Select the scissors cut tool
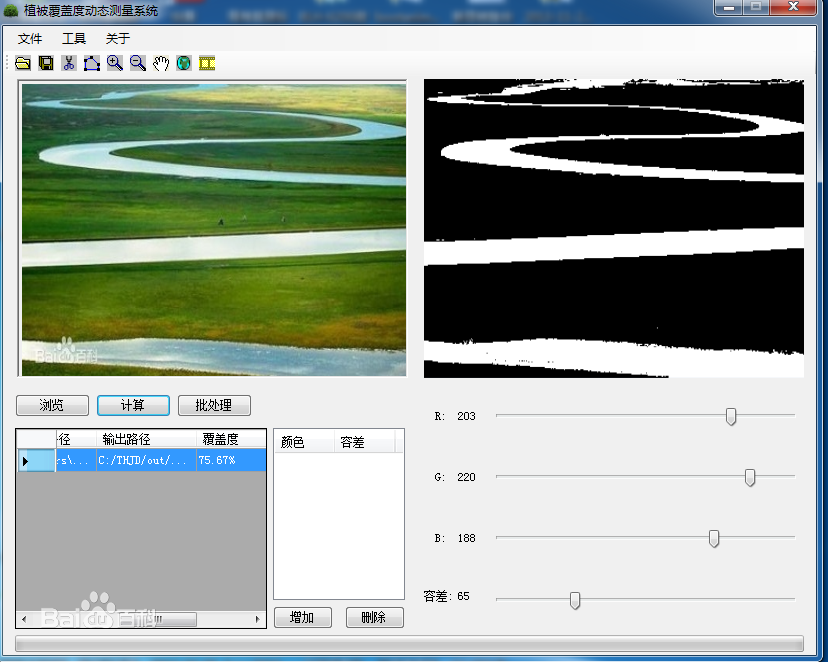Image resolution: width=828 pixels, height=662 pixels. 69,63
